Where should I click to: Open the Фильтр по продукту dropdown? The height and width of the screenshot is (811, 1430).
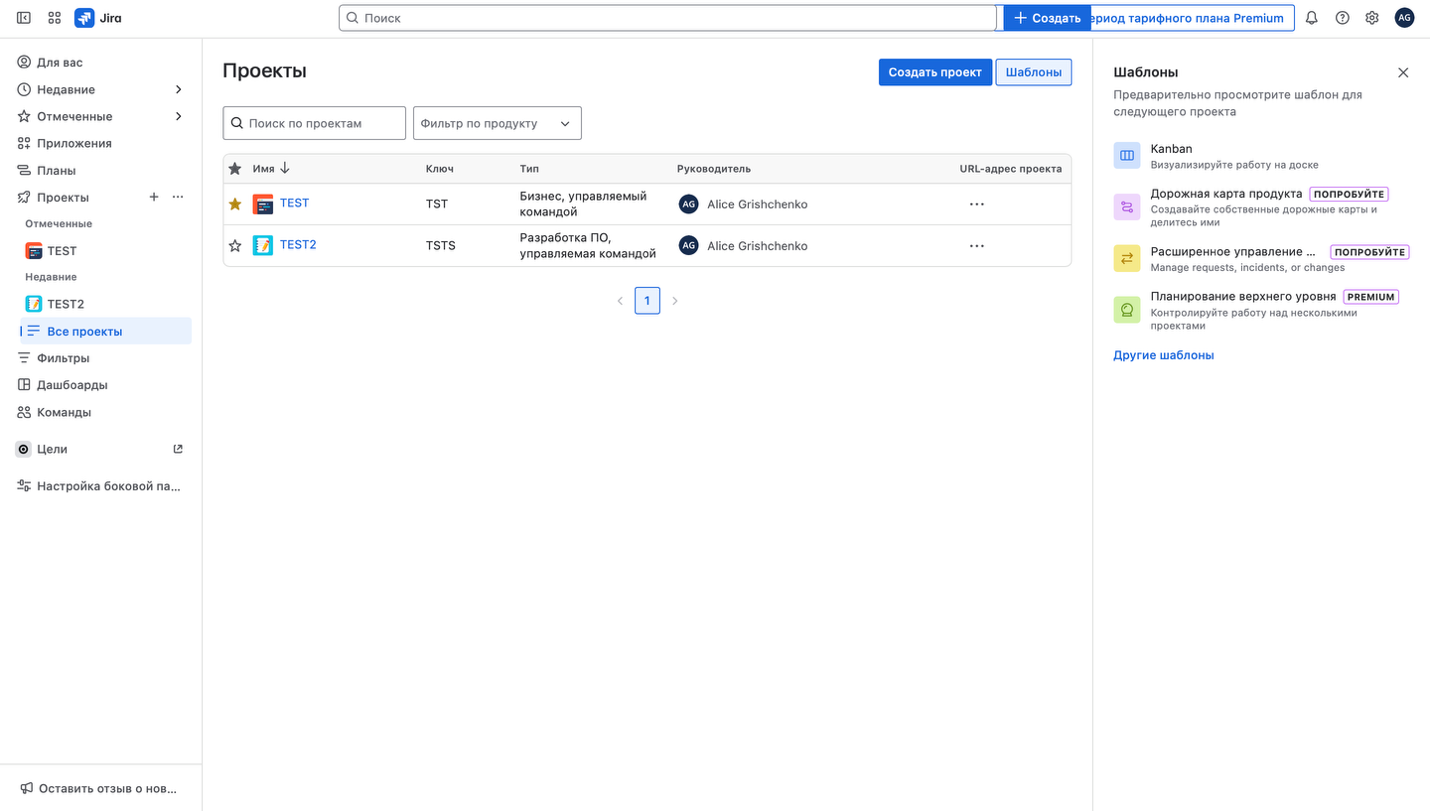(x=496, y=123)
